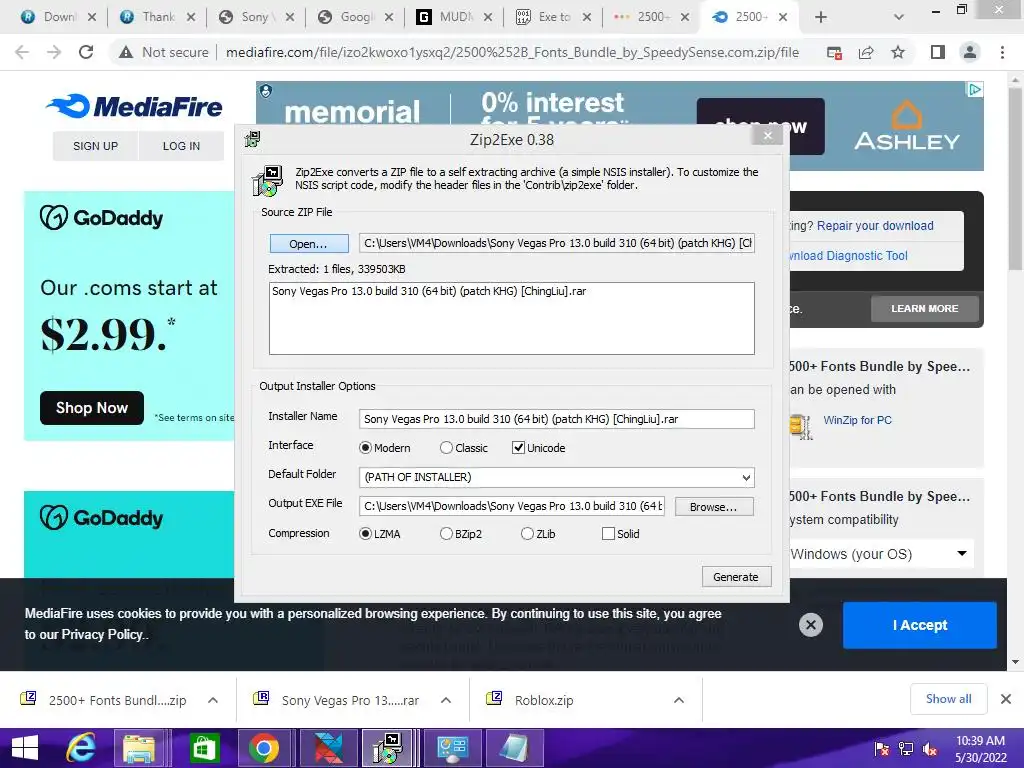Click the share page icon in address bar
Viewport: 1024px width, 768px height.
click(866, 52)
